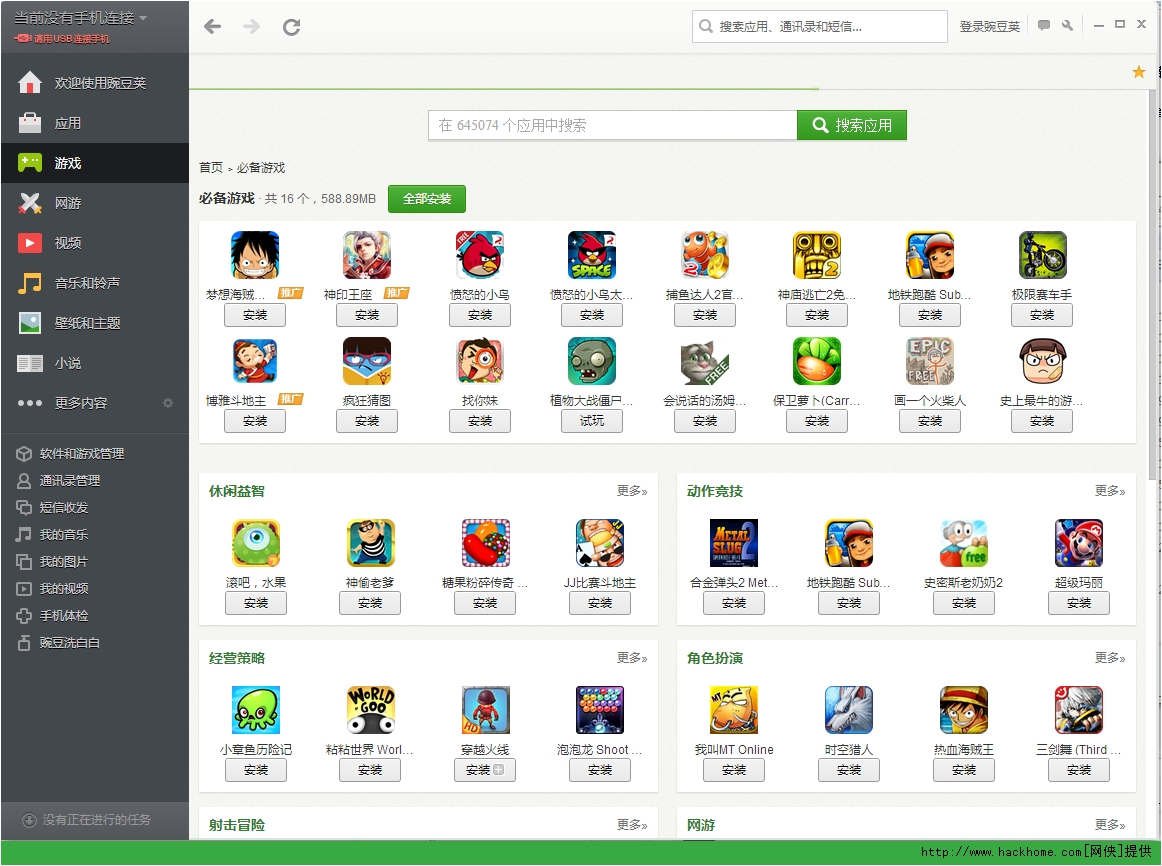Click the 没有正在进行的任务 status
1162x866 pixels.
pos(87,819)
